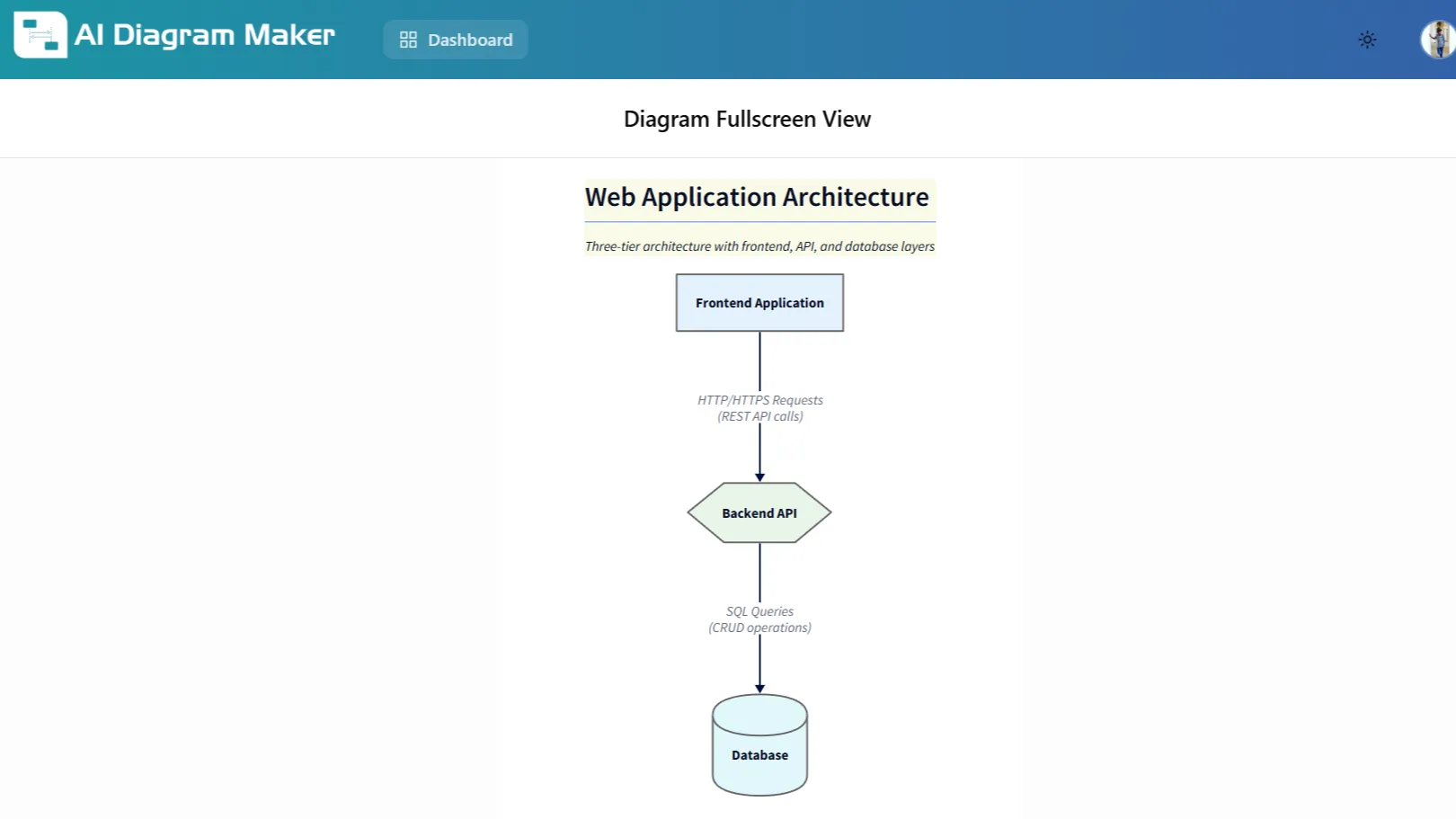Navigate to the Dashboard
The image size is (1456, 819).
coord(456,40)
